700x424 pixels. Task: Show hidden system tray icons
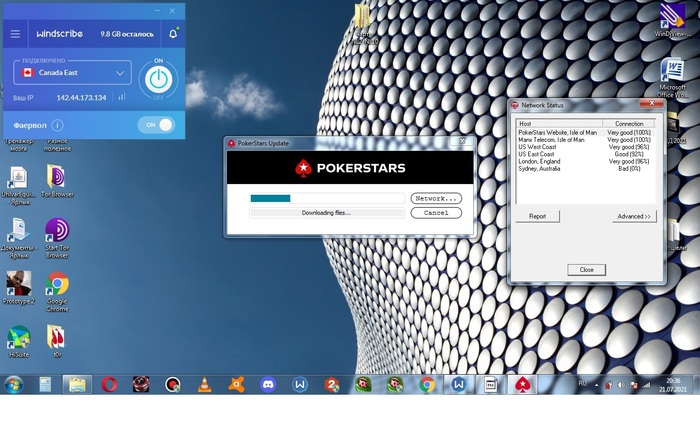[596, 385]
